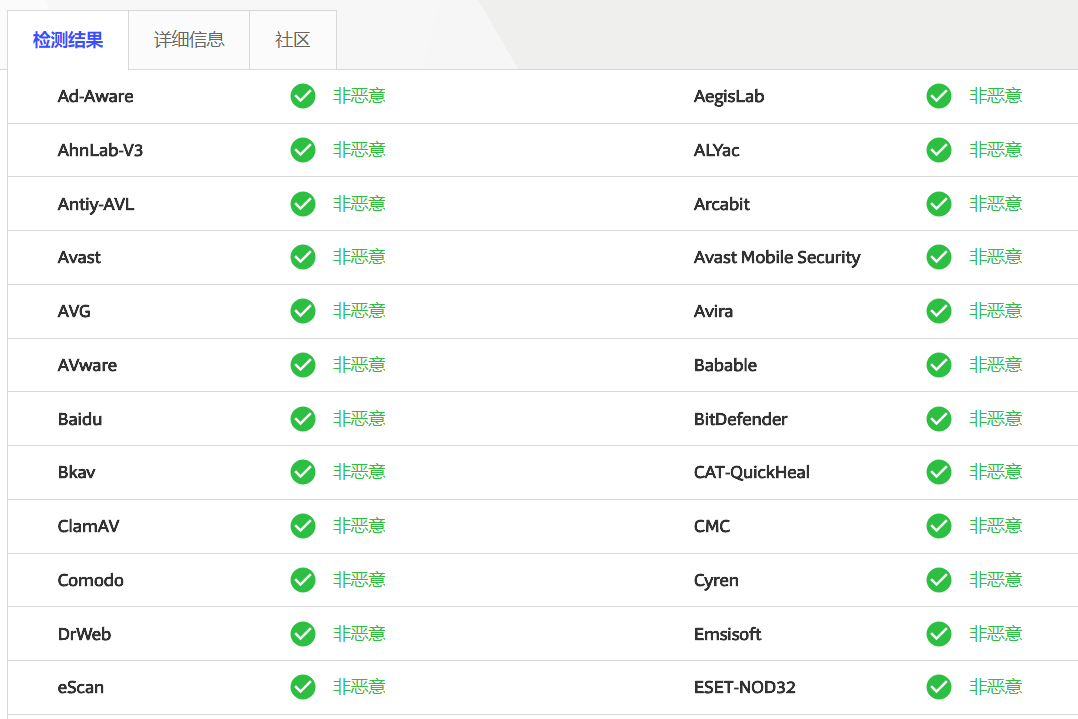1078x719 pixels.
Task: Click the green check icon for eScan
Action: [x=302, y=687]
